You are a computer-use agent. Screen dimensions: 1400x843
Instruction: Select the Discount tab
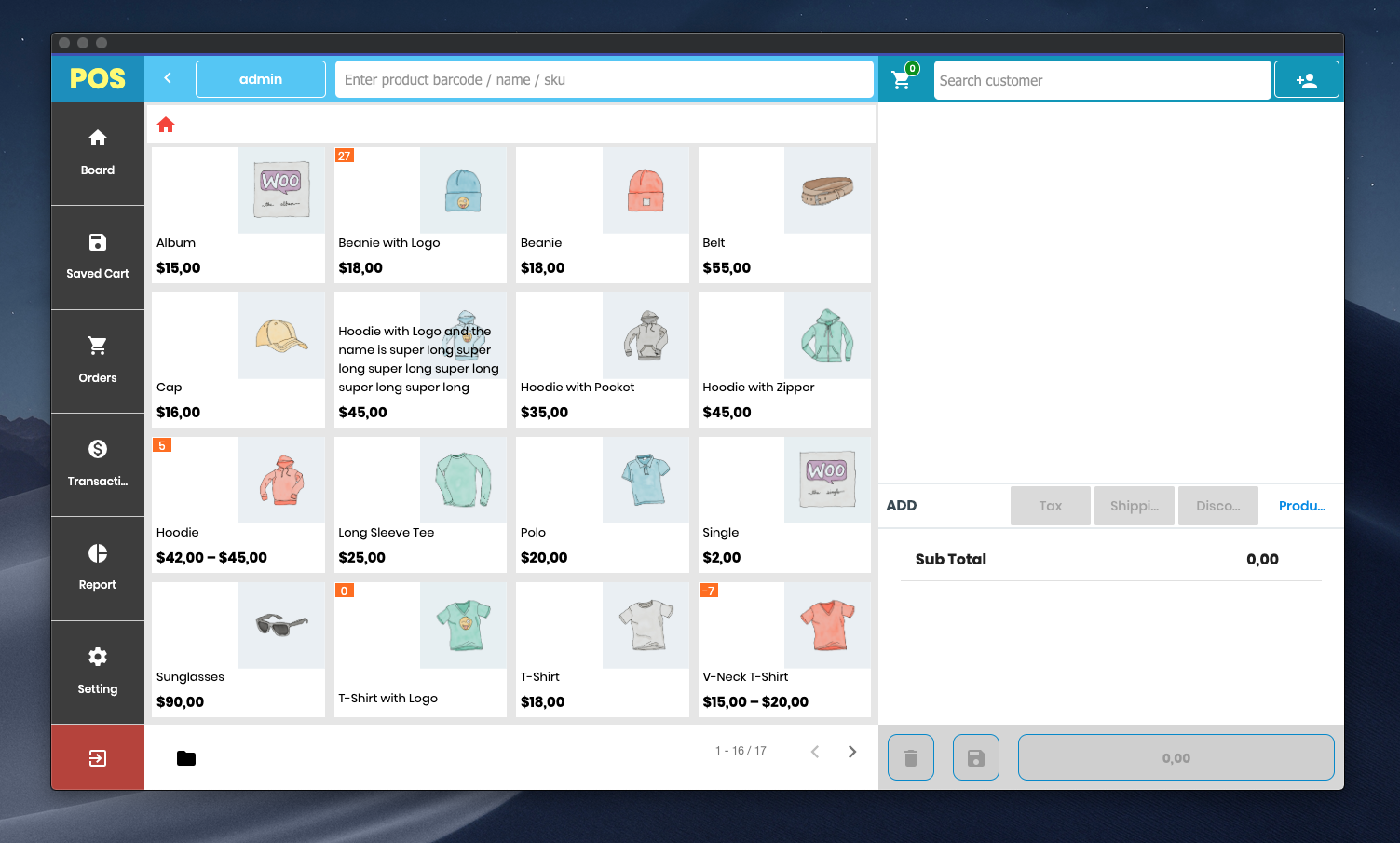pos(1217,505)
